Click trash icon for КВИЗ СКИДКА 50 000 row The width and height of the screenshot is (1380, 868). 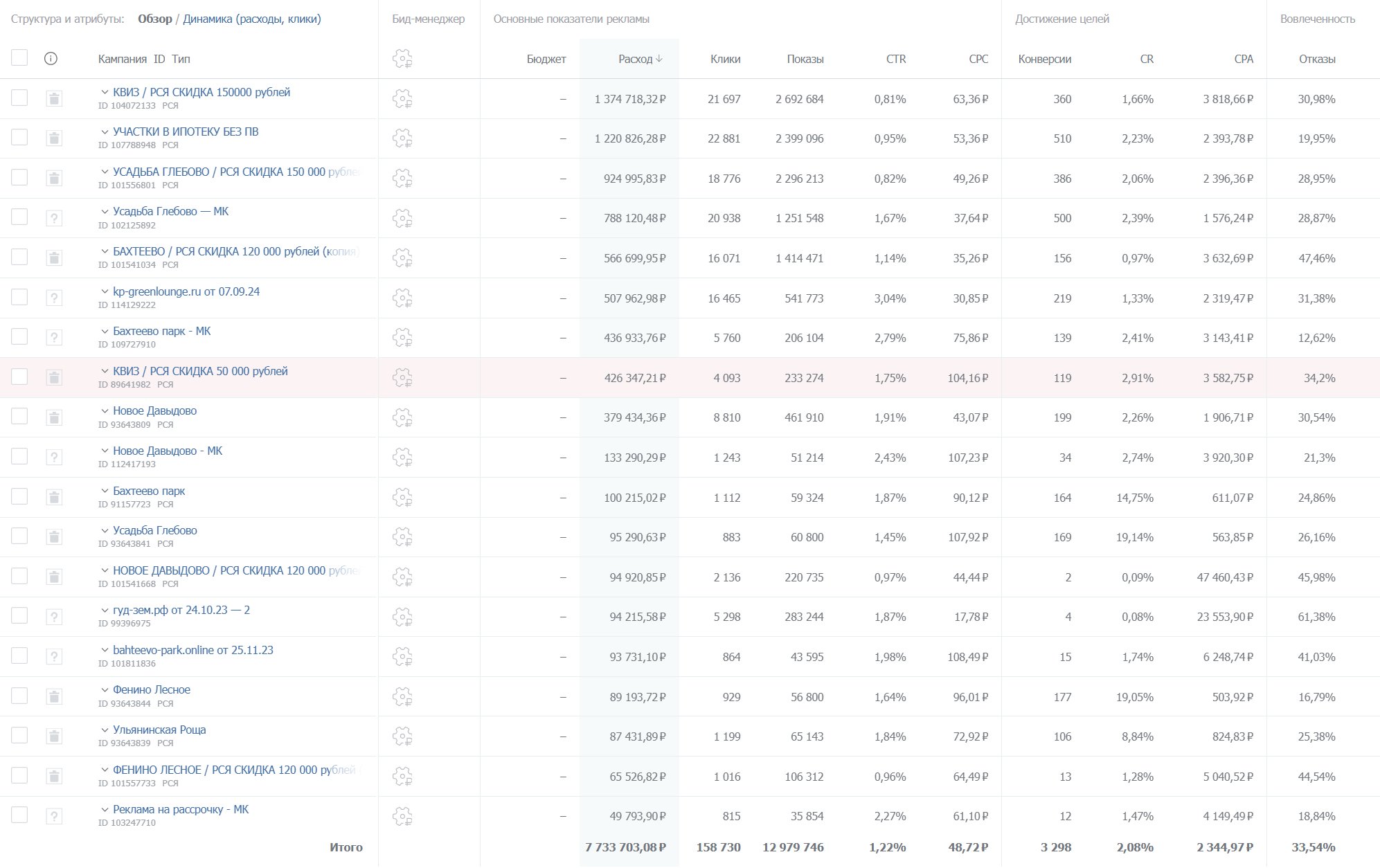coord(54,378)
